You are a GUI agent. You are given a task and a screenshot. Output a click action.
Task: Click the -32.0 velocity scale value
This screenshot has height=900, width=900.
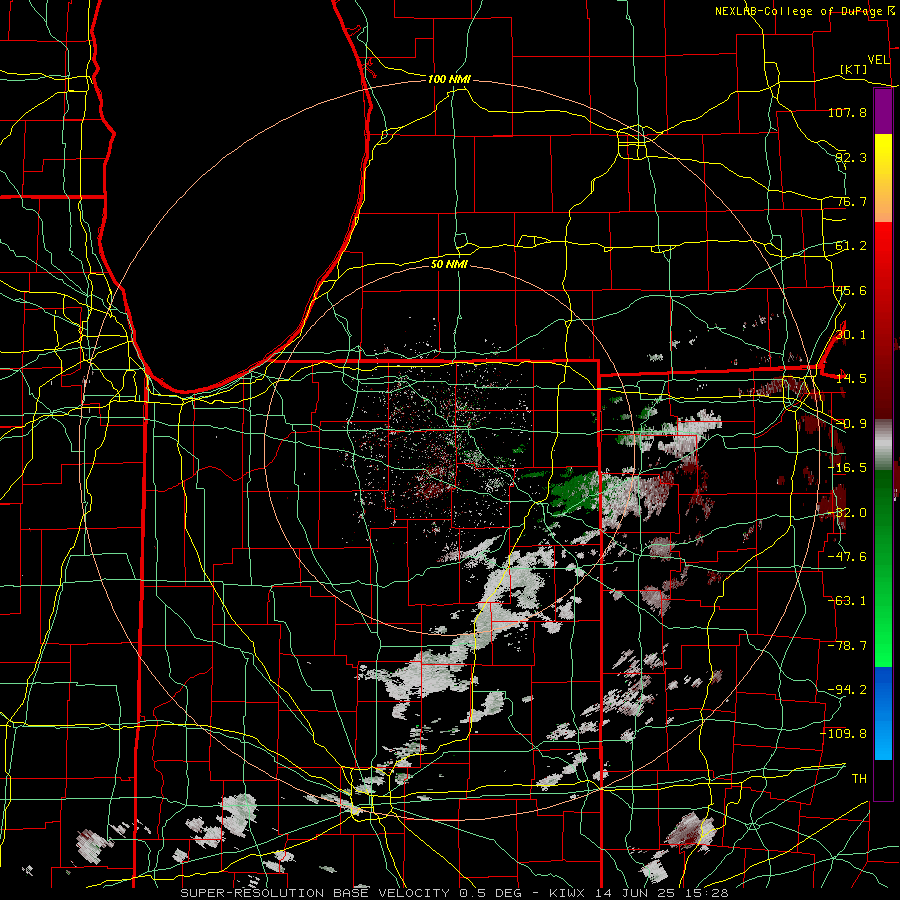[x=847, y=513]
